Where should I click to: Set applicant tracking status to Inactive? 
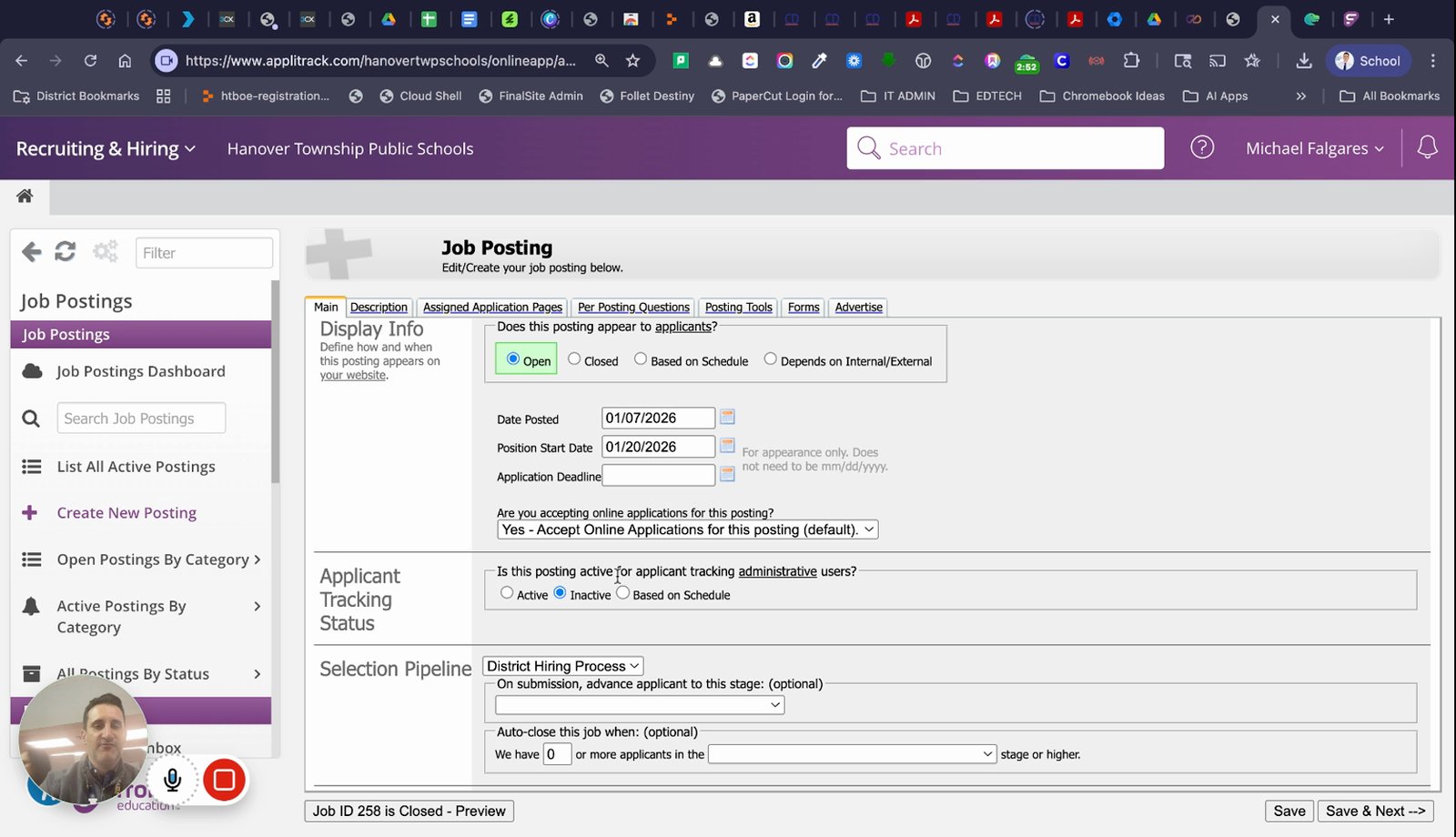[x=560, y=593]
